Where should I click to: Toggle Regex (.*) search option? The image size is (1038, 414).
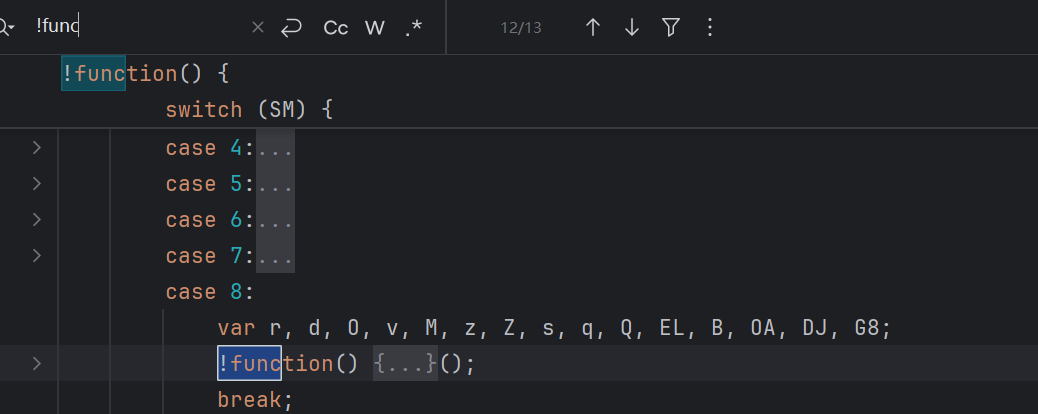point(414,27)
